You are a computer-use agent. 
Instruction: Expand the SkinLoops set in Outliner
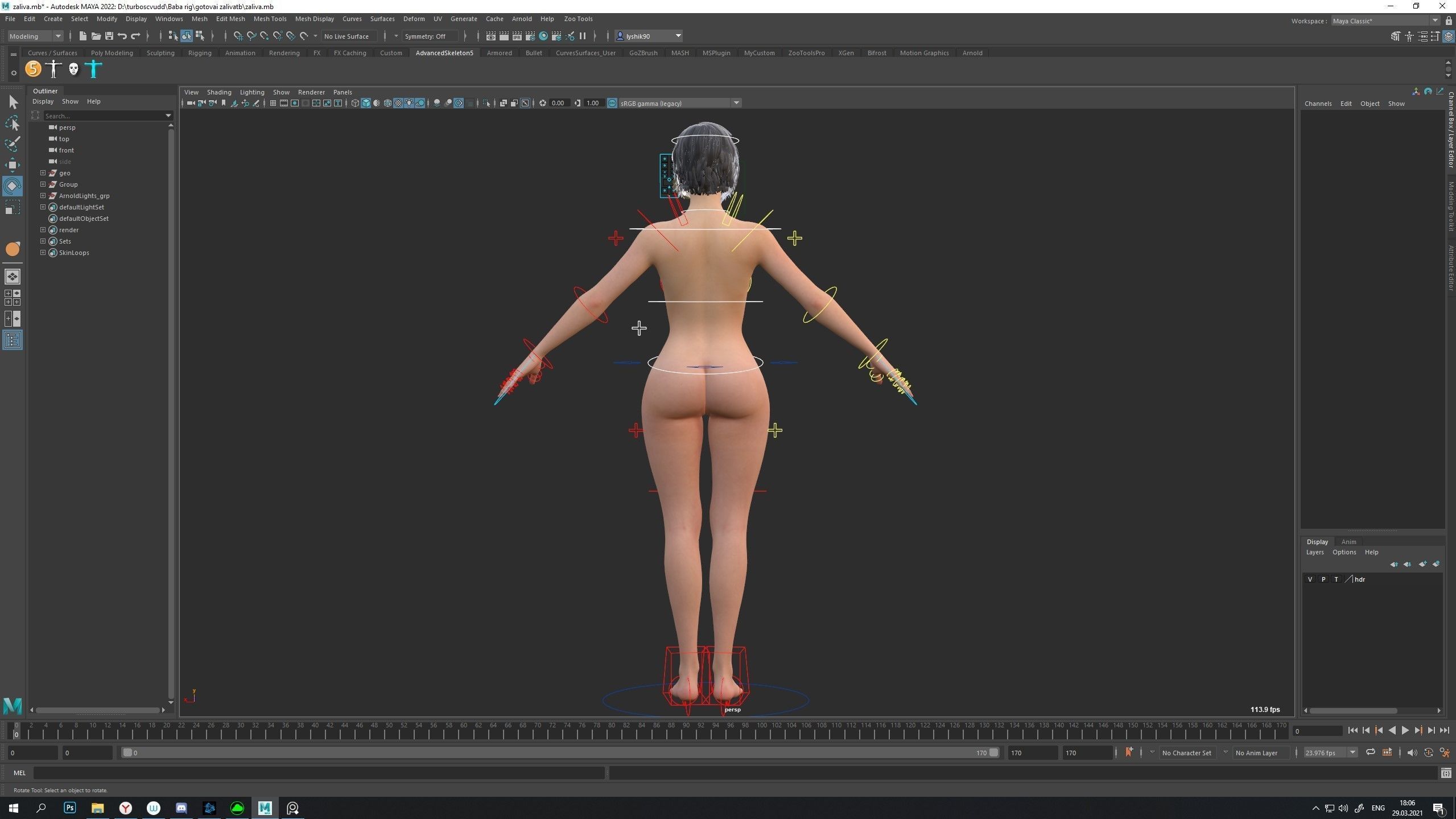click(x=43, y=252)
